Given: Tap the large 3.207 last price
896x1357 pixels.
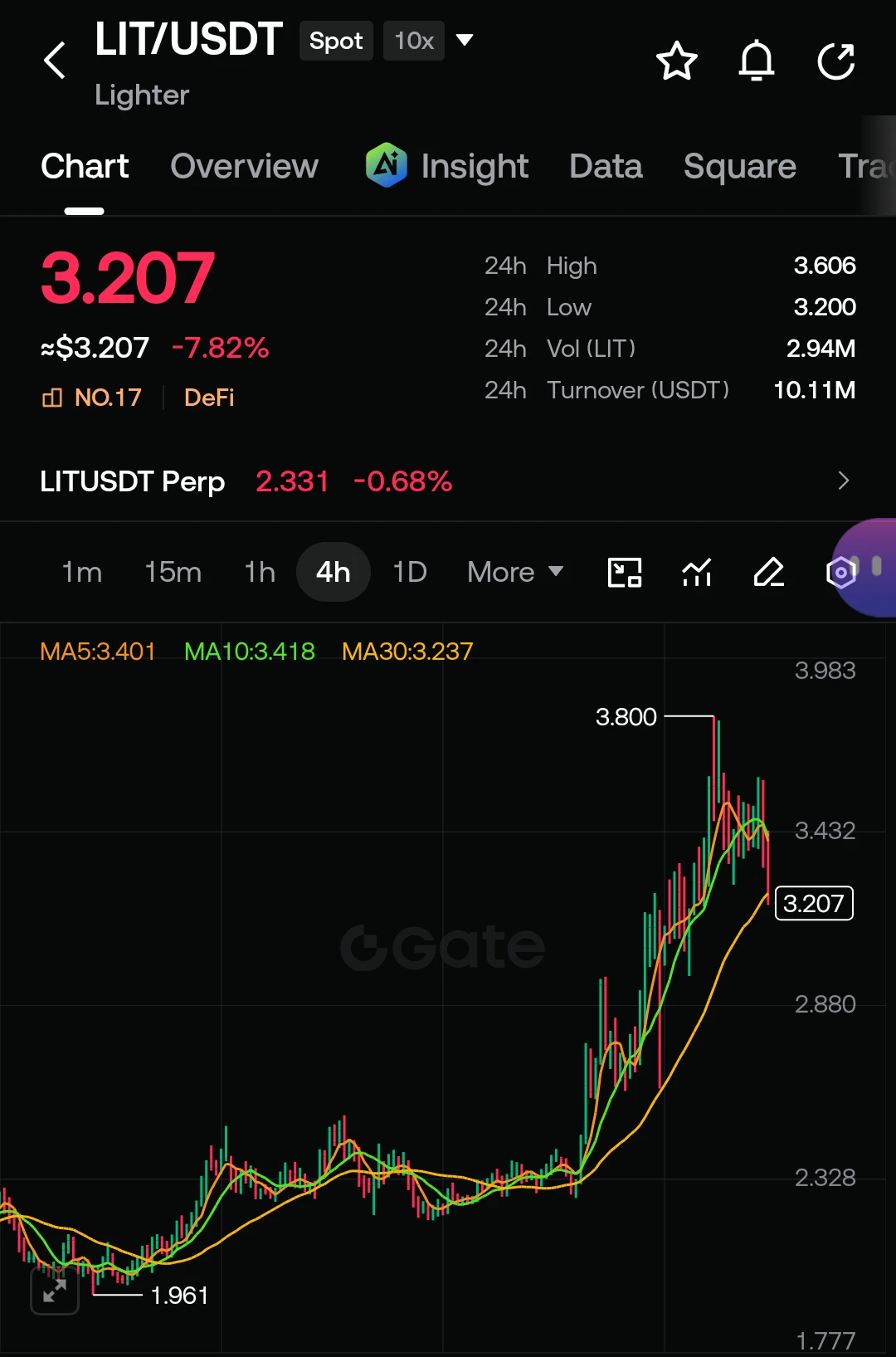Looking at the screenshot, I should (128, 278).
